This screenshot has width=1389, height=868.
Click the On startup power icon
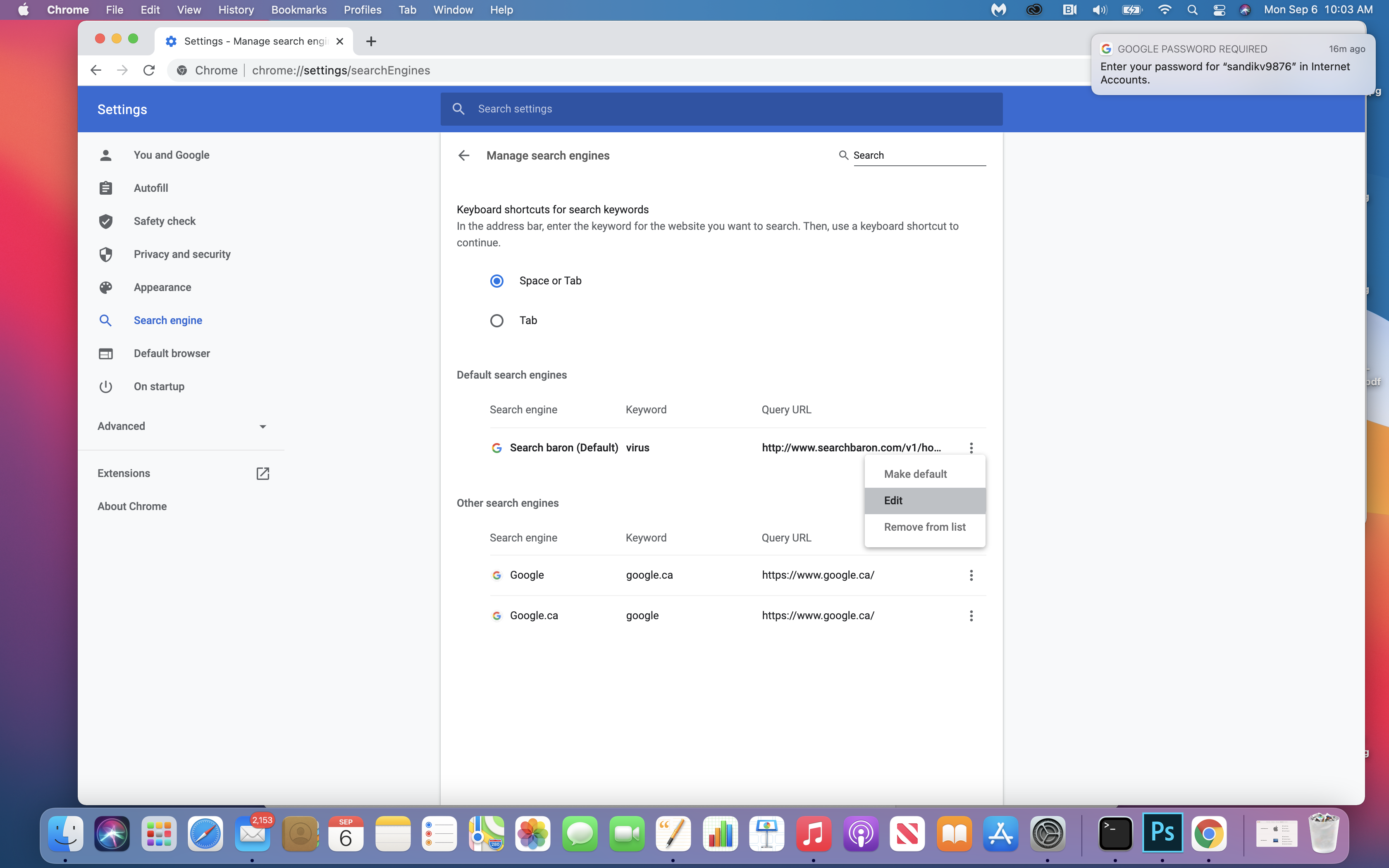(105, 387)
